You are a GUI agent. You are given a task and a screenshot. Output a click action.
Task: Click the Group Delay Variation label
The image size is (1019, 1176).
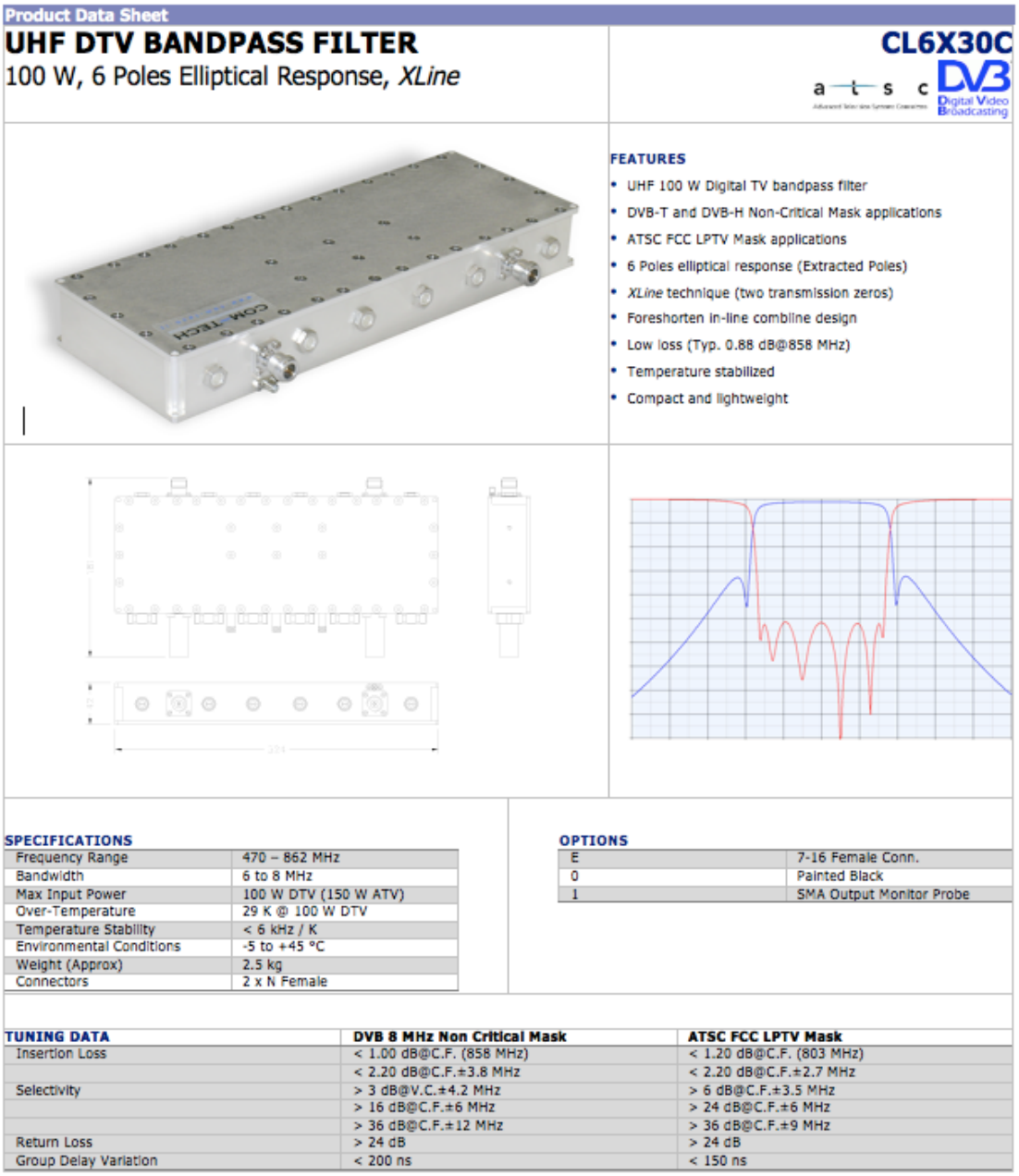pyautogui.click(x=87, y=1161)
